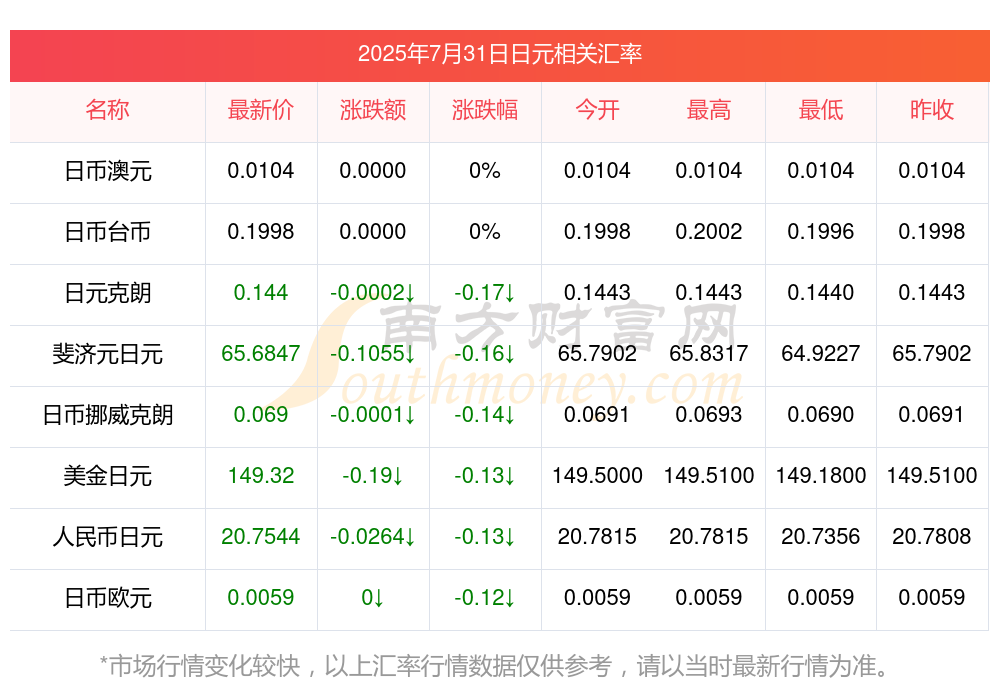
Task: Select 斐济元日元 high value 65.8317
Action: coord(709,353)
